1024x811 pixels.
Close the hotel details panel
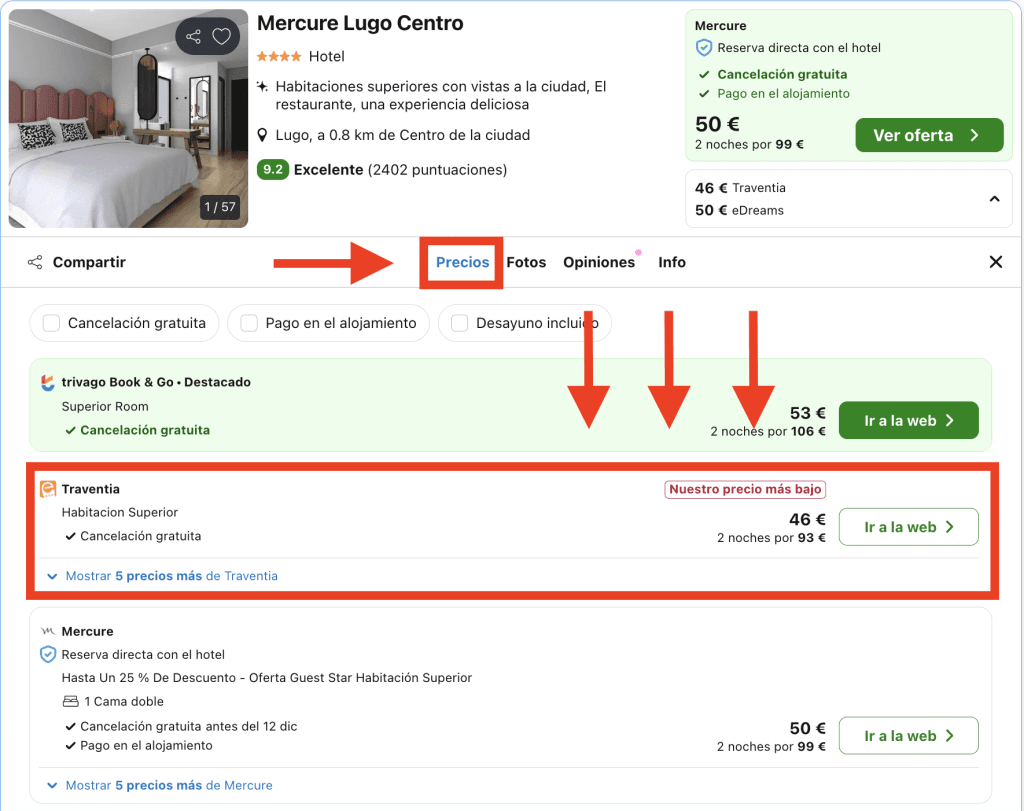pos(995,262)
